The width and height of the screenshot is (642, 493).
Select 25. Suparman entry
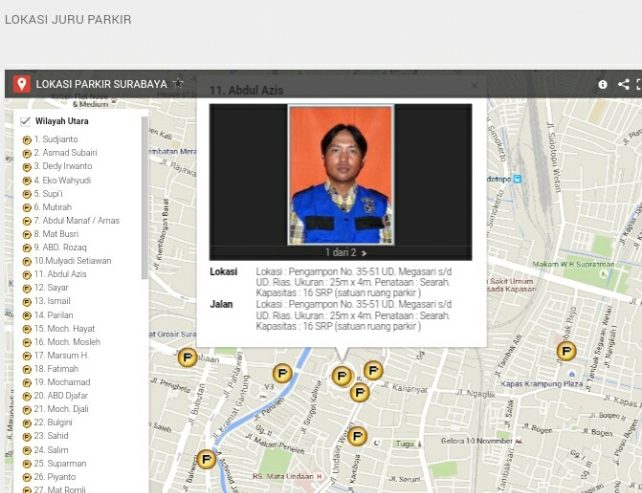(x=60, y=464)
